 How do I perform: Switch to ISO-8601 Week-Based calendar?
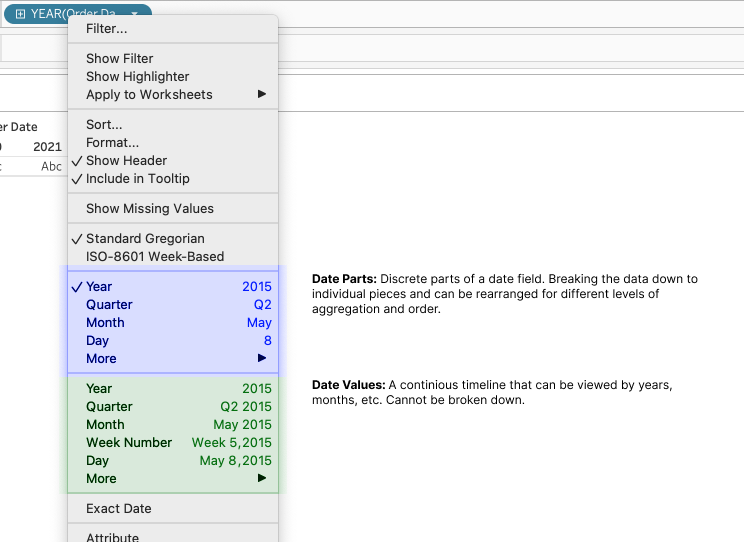pos(155,256)
